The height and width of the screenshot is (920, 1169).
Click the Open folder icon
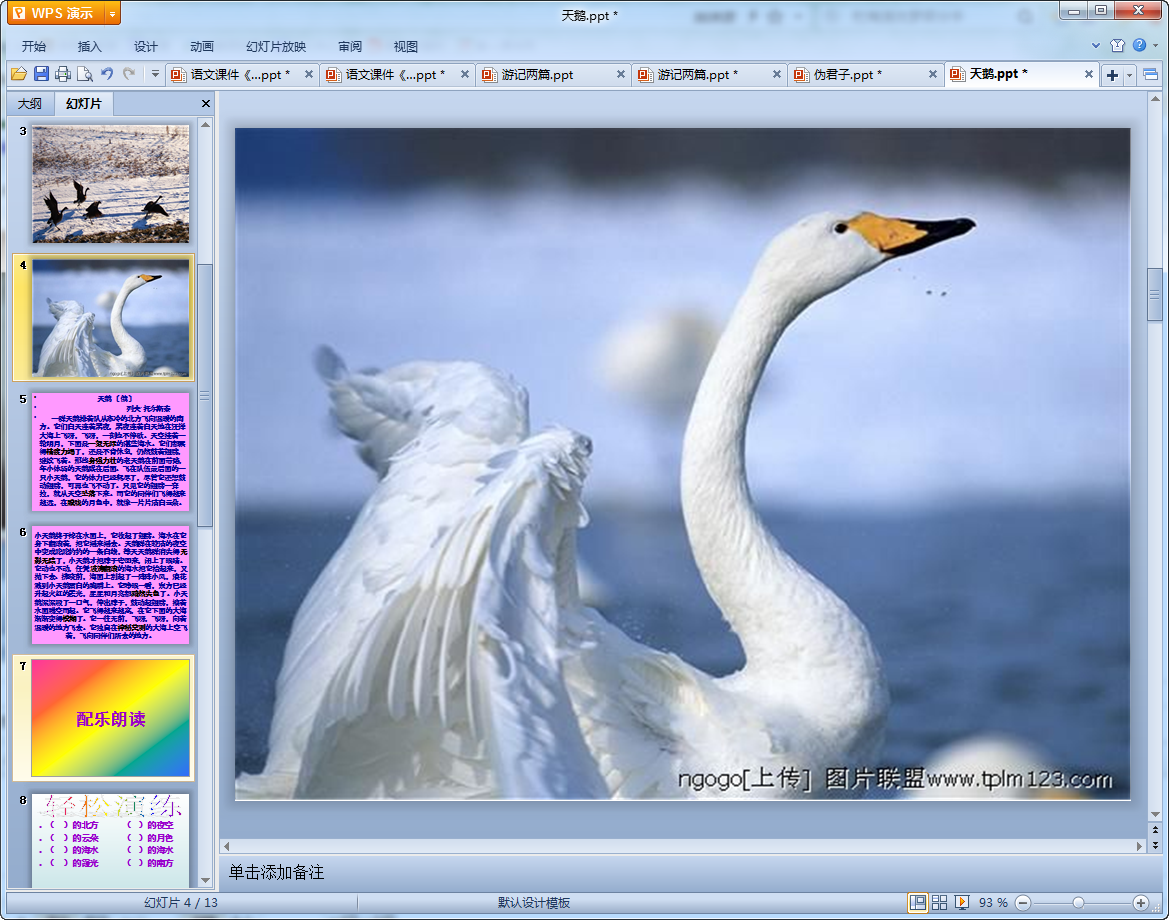pyautogui.click(x=18, y=74)
